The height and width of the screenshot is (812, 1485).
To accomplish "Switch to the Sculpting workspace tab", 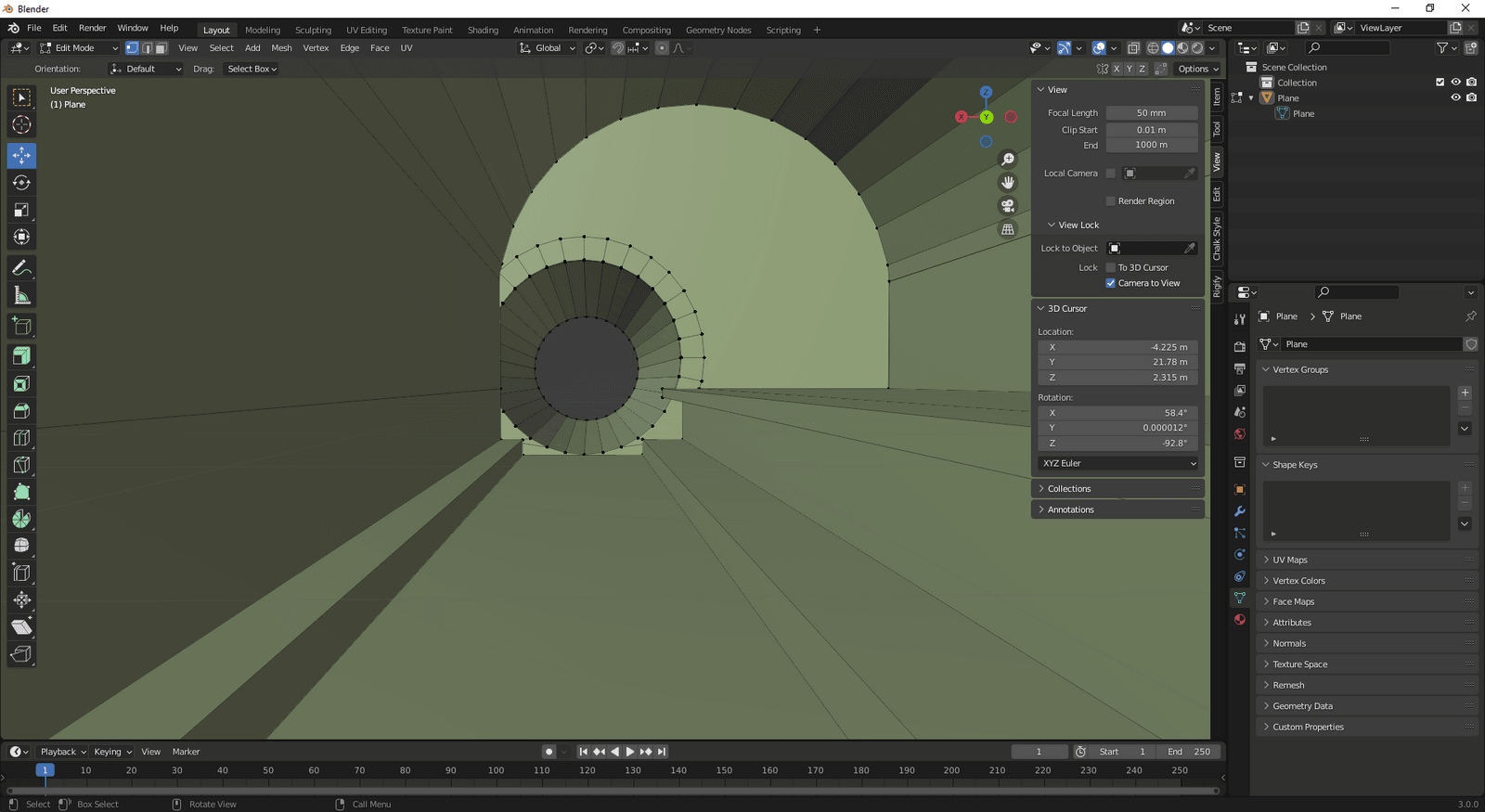I will click(x=313, y=30).
